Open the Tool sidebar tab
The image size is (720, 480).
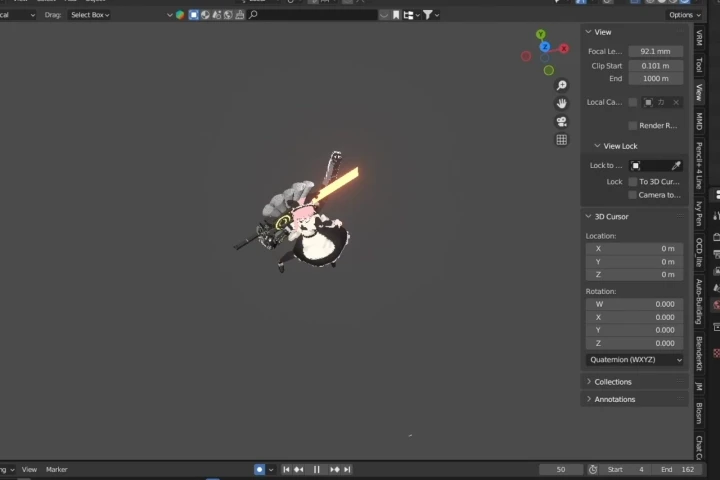coord(699,65)
